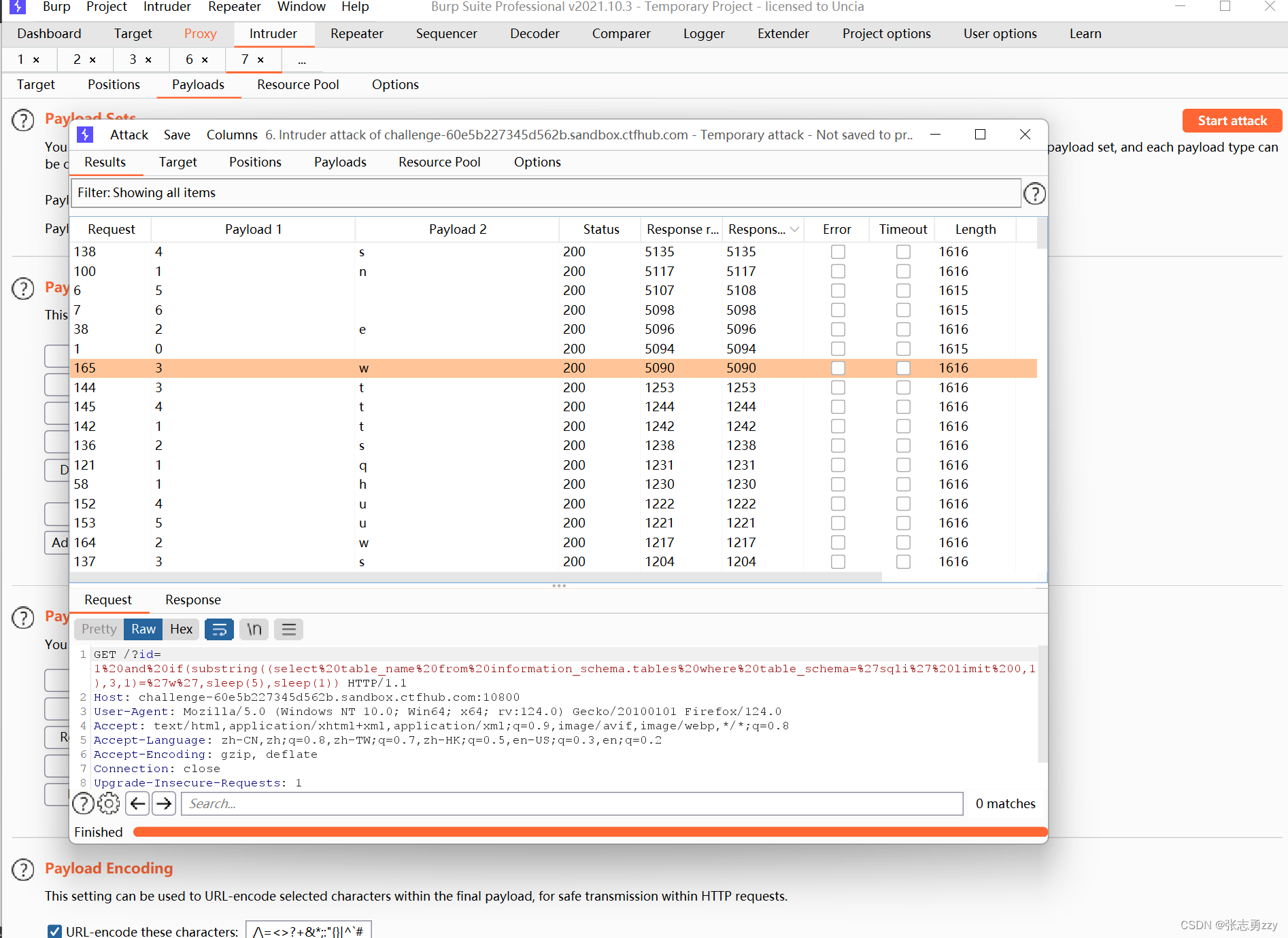1288x938 pixels.
Task: Go to next search match arrow
Action: [163, 803]
